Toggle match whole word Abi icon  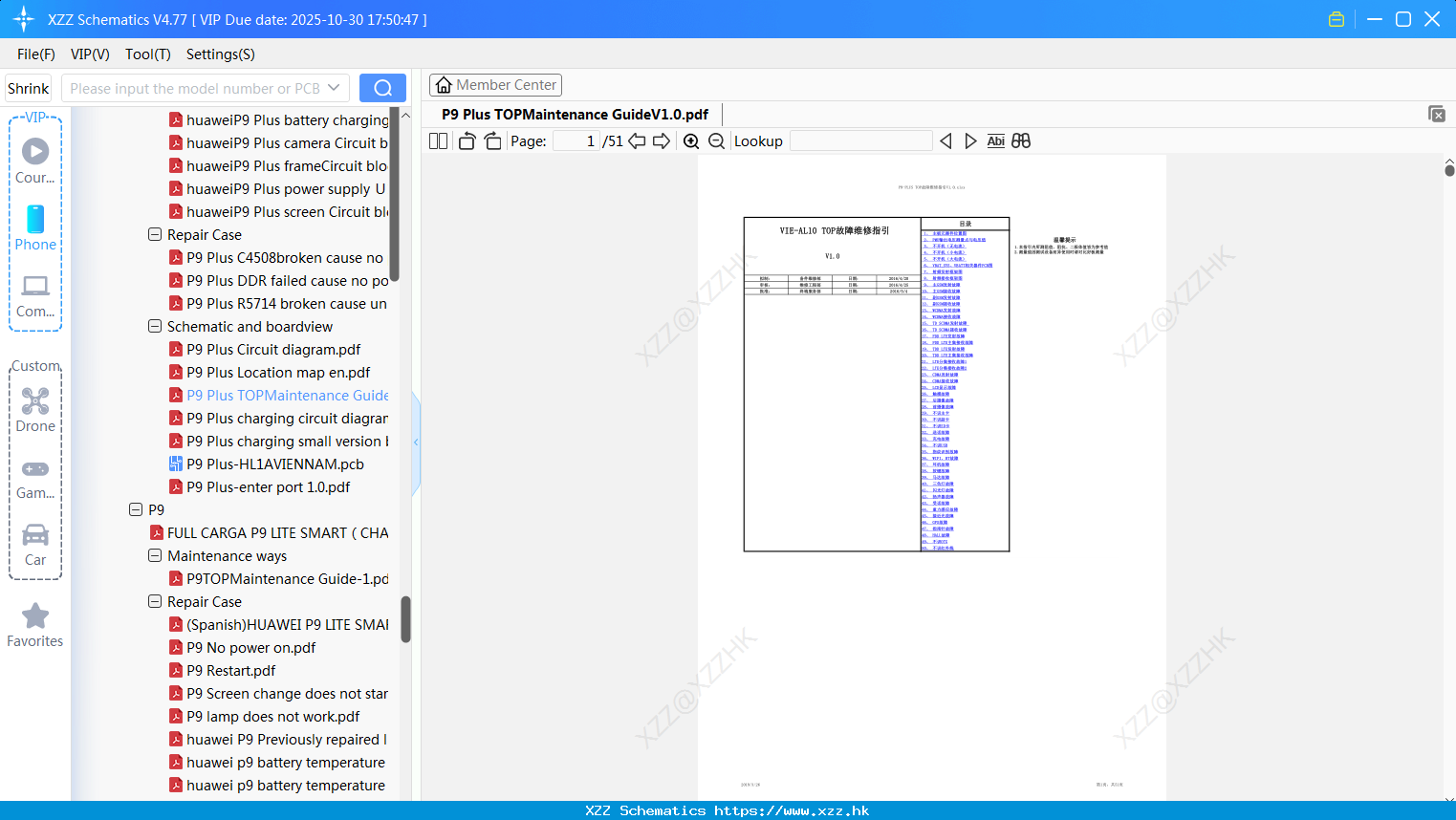995,140
